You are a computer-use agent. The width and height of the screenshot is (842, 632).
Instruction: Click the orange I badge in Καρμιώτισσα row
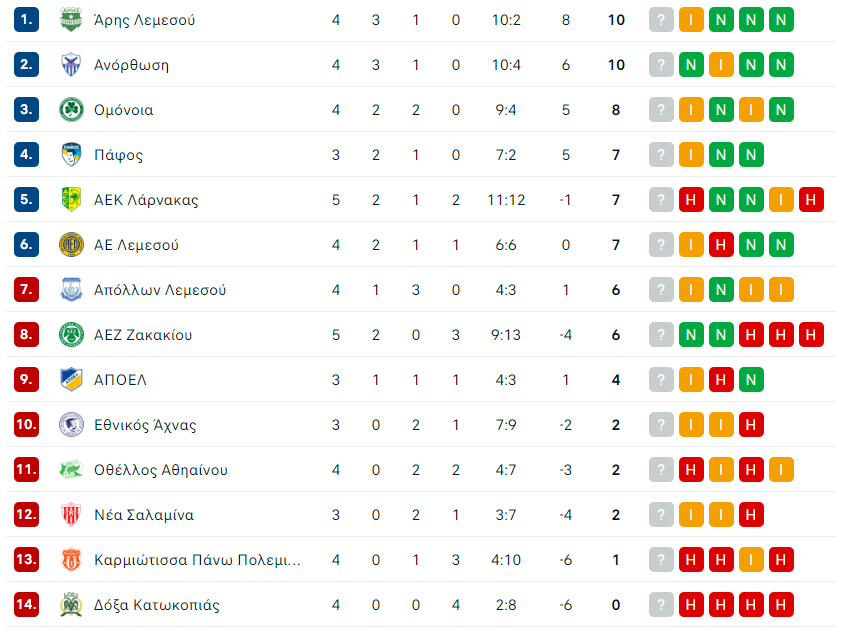(x=751, y=560)
